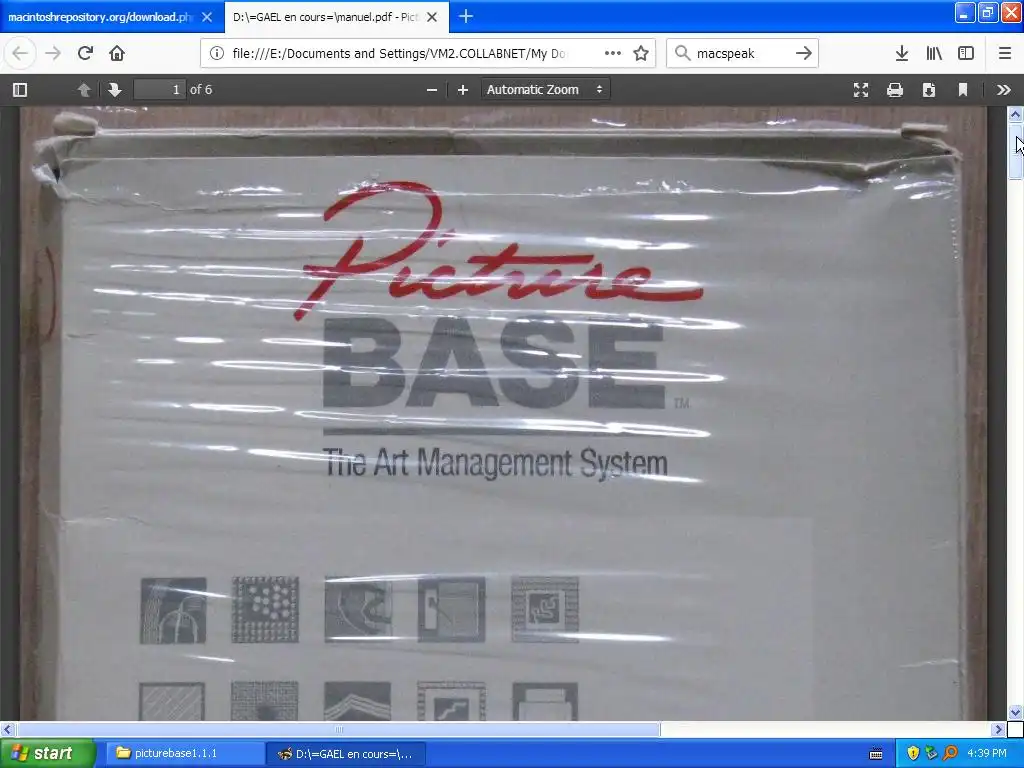Open the Windows Start menu

tap(48, 753)
